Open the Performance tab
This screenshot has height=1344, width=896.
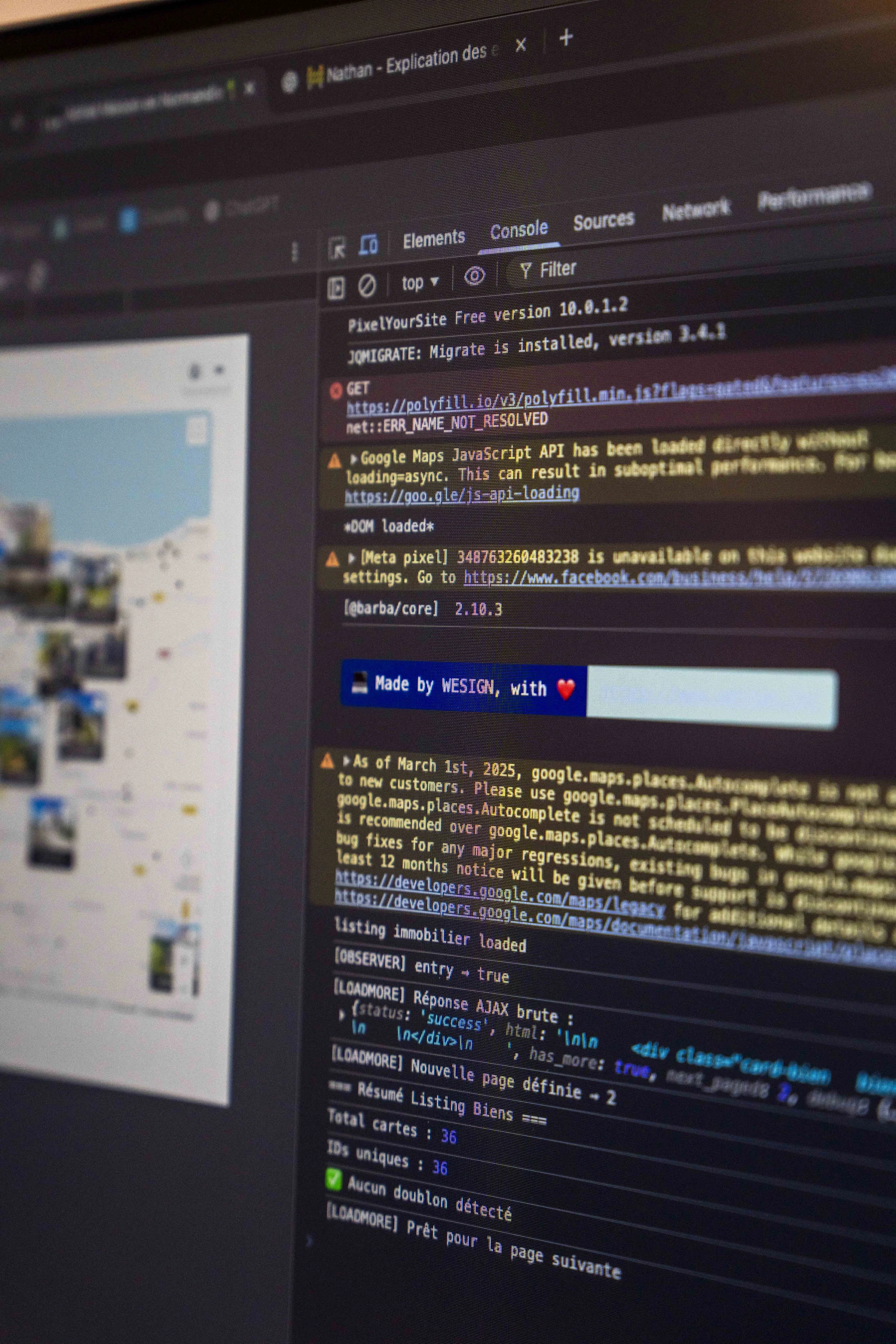coord(814,196)
